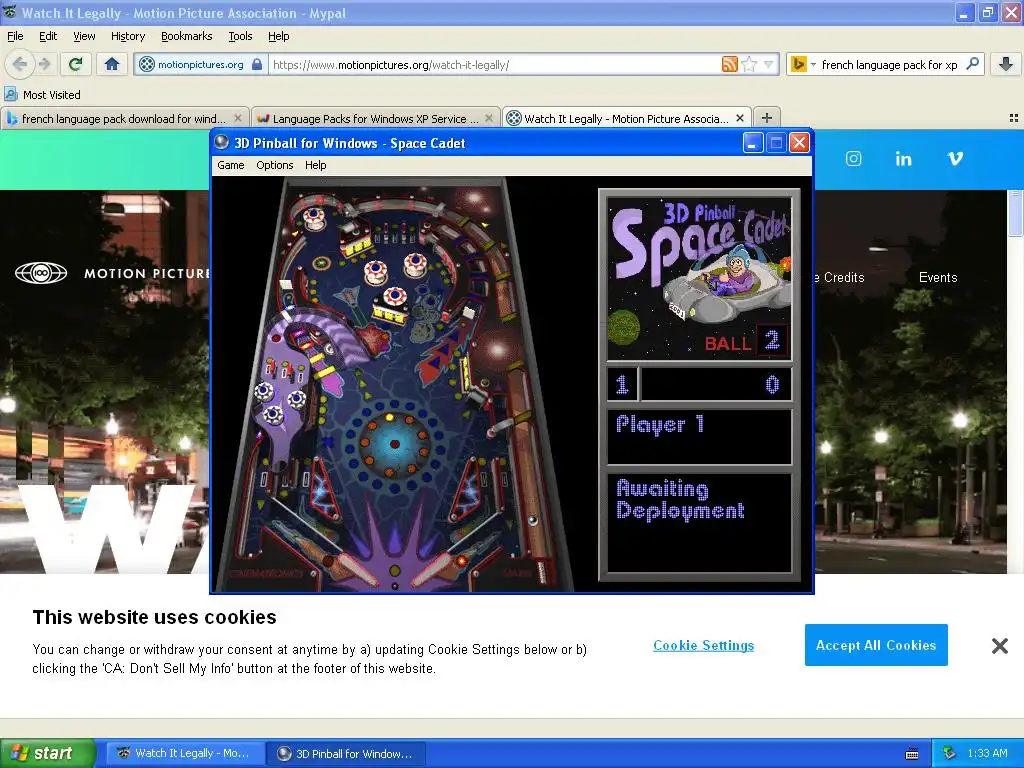Open the address bar history dropdown arrow
1024x768 pixels.
[769, 64]
